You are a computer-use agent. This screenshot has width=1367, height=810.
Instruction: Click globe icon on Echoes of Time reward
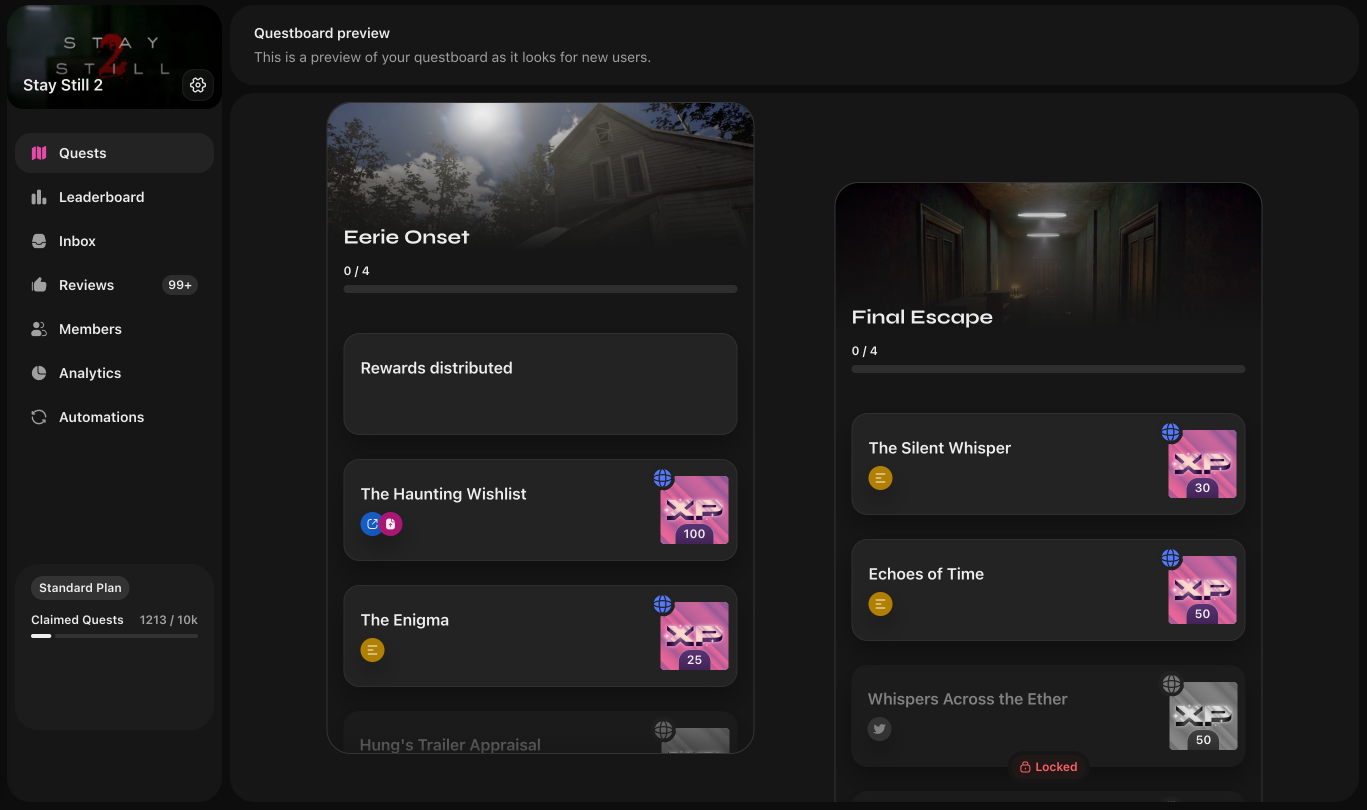click(x=1171, y=558)
